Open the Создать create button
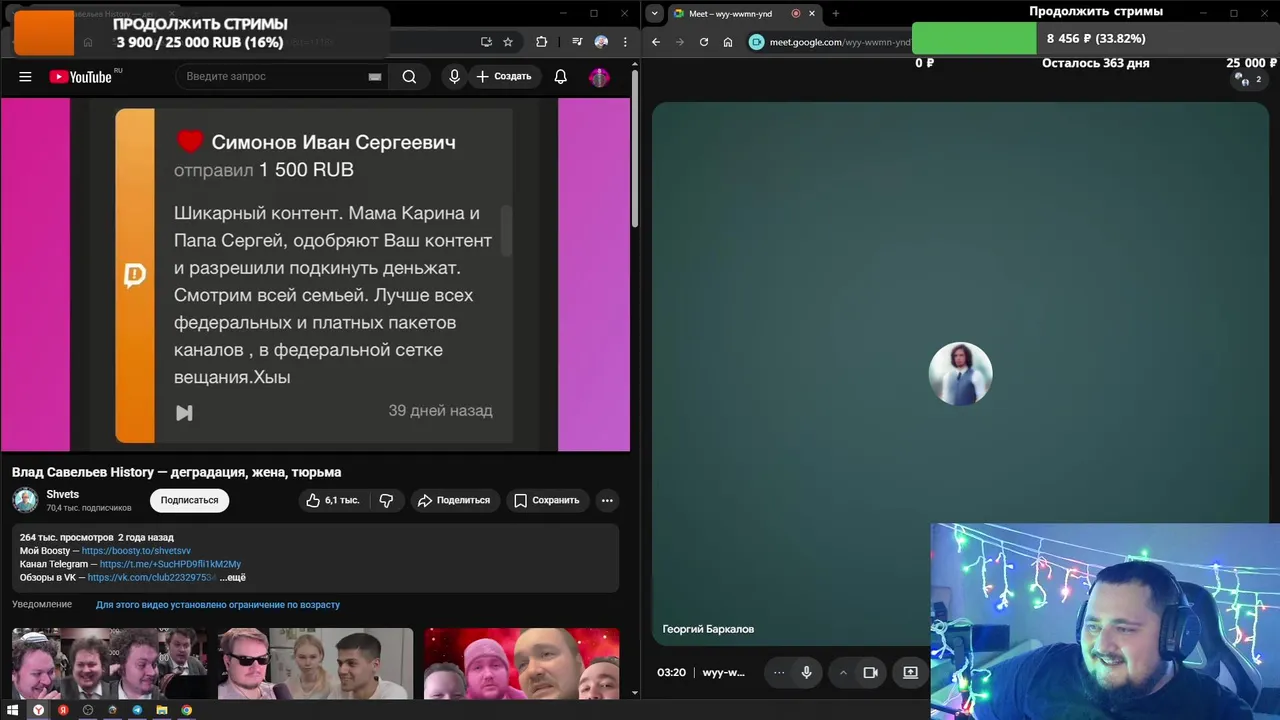The image size is (1280, 720). tap(504, 77)
